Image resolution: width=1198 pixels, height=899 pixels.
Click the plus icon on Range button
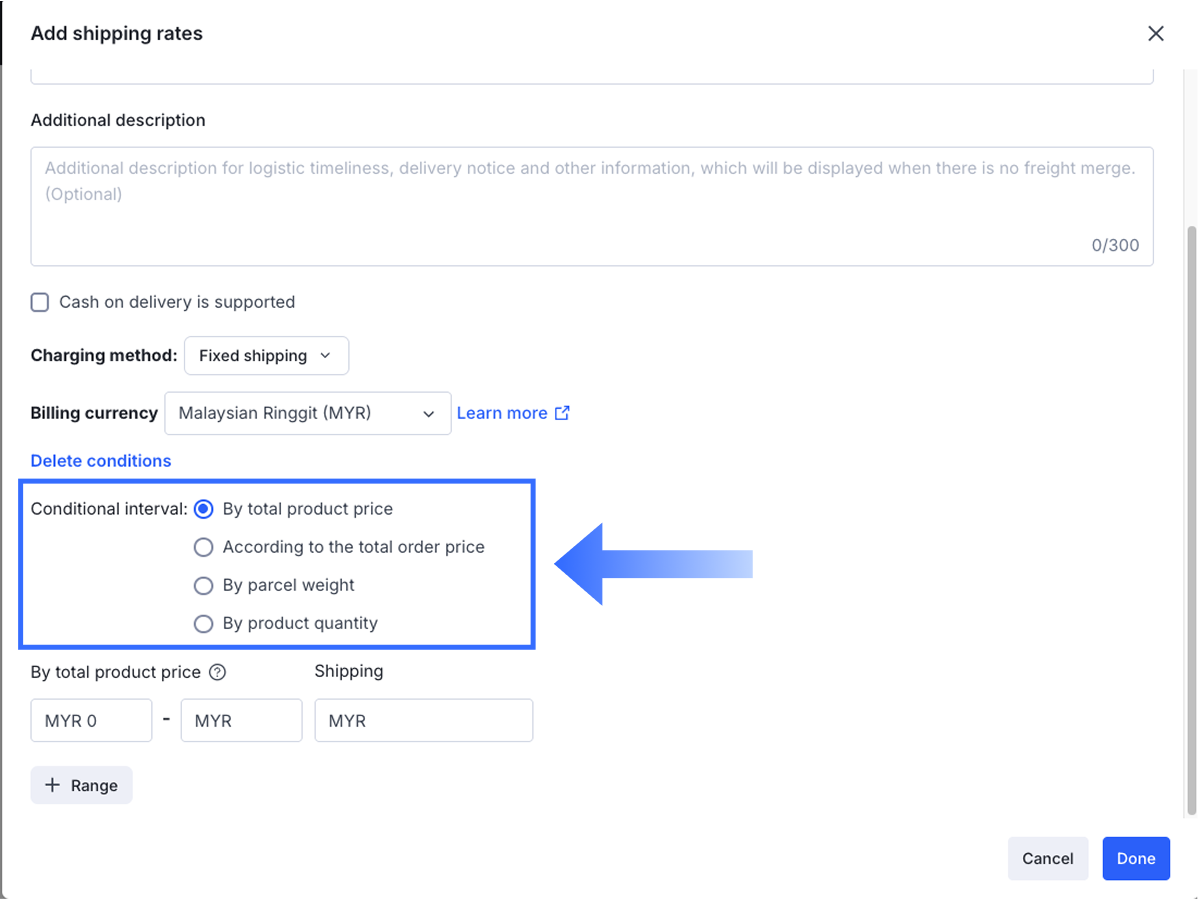click(x=53, y=785)
